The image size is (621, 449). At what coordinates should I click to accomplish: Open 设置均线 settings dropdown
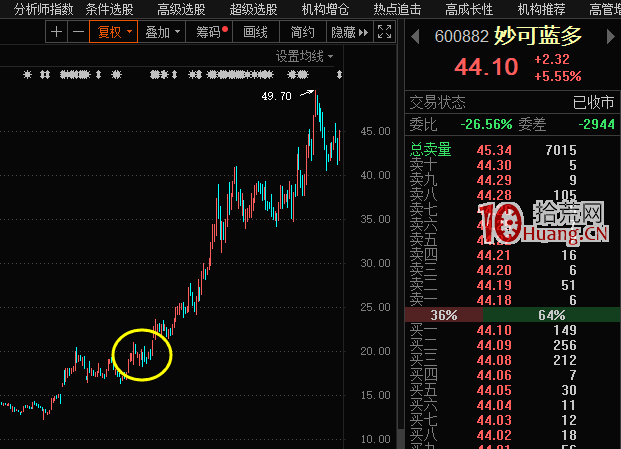304,56
